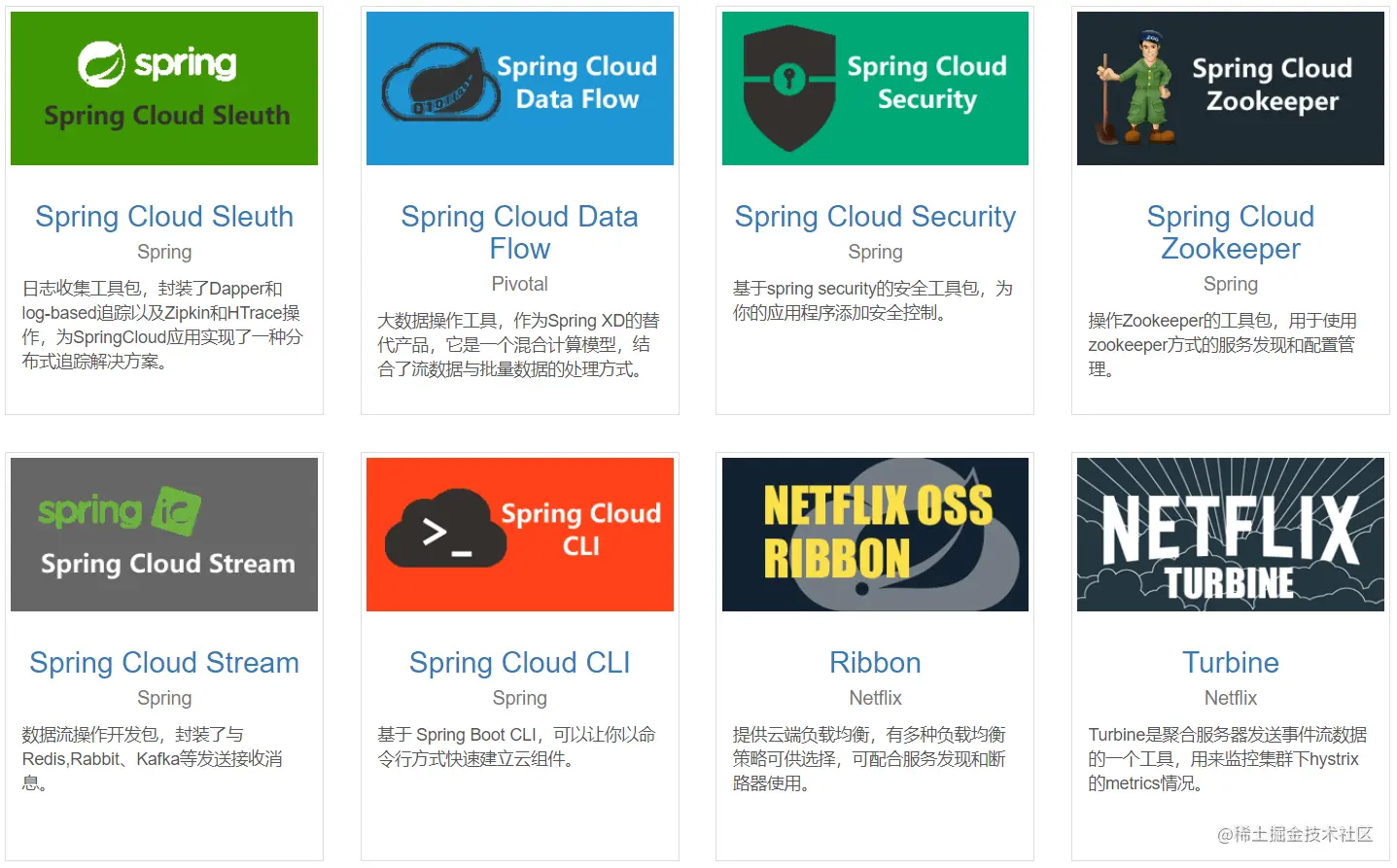
Task: Click the zookeeper man icon with shovel
Action: tap(1137, 87)
